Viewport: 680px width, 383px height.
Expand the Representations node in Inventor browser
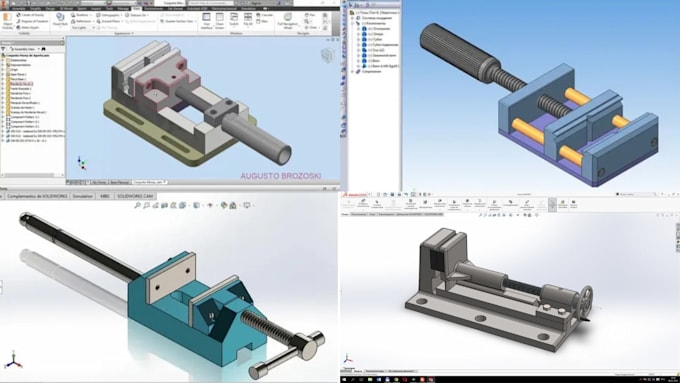(x=3, y=65)
